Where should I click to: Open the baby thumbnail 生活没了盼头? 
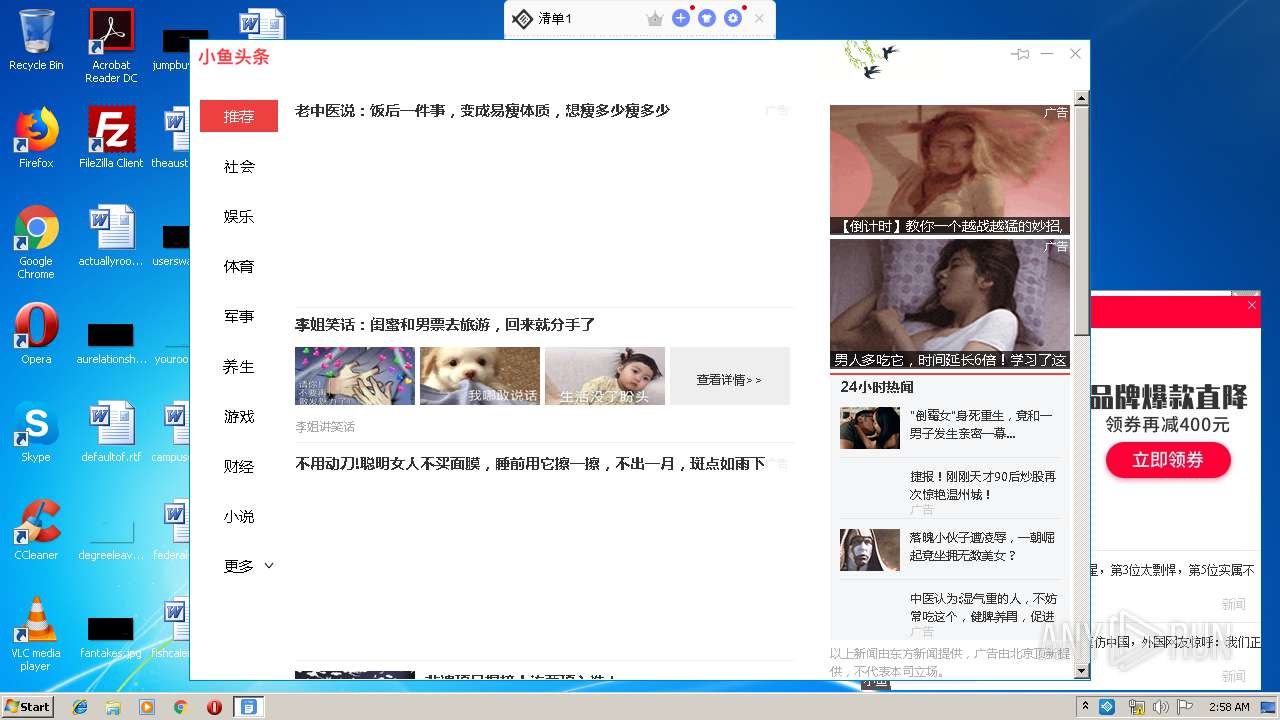point(605,376)
